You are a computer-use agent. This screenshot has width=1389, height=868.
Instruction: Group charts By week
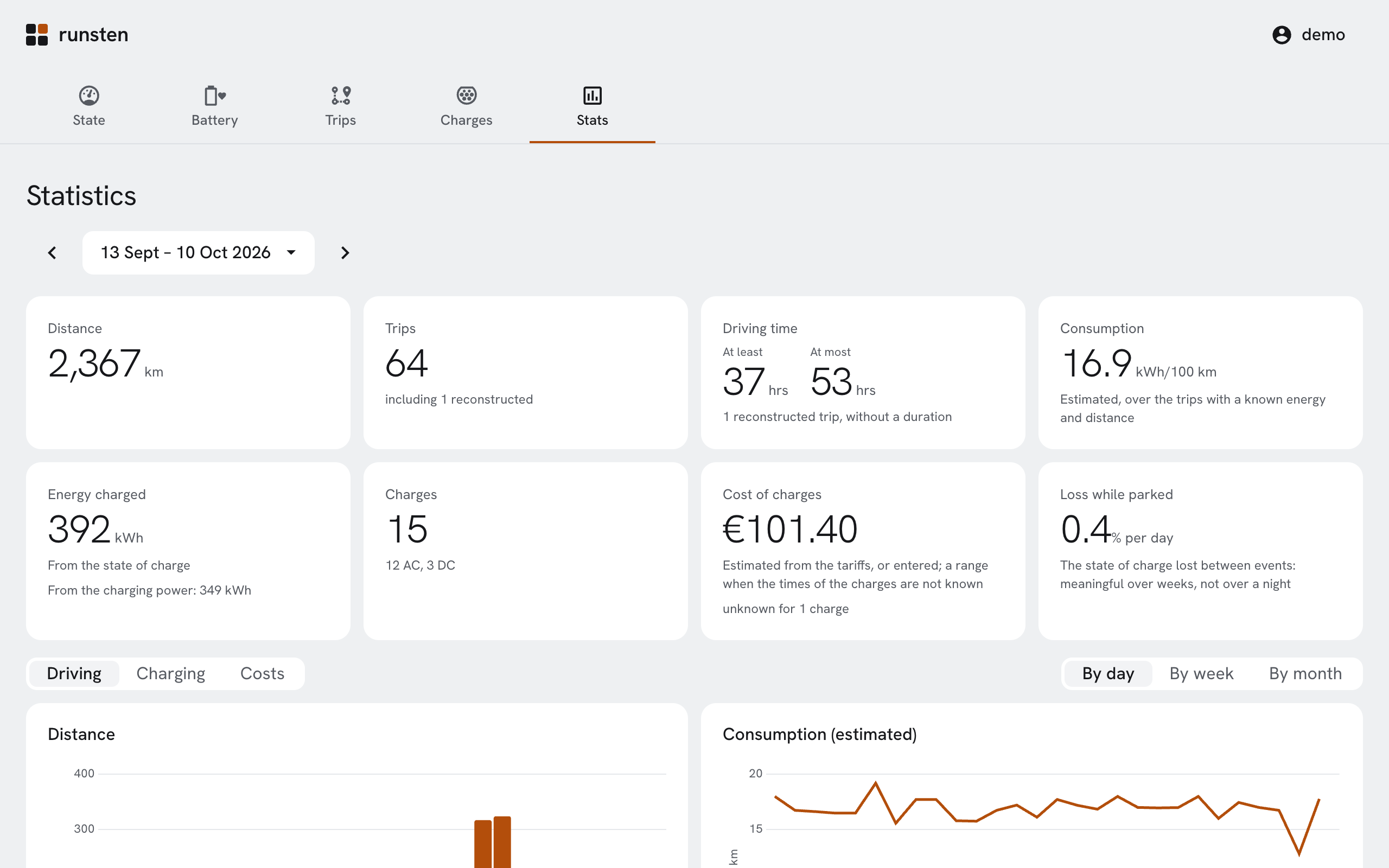[1201, 673]
